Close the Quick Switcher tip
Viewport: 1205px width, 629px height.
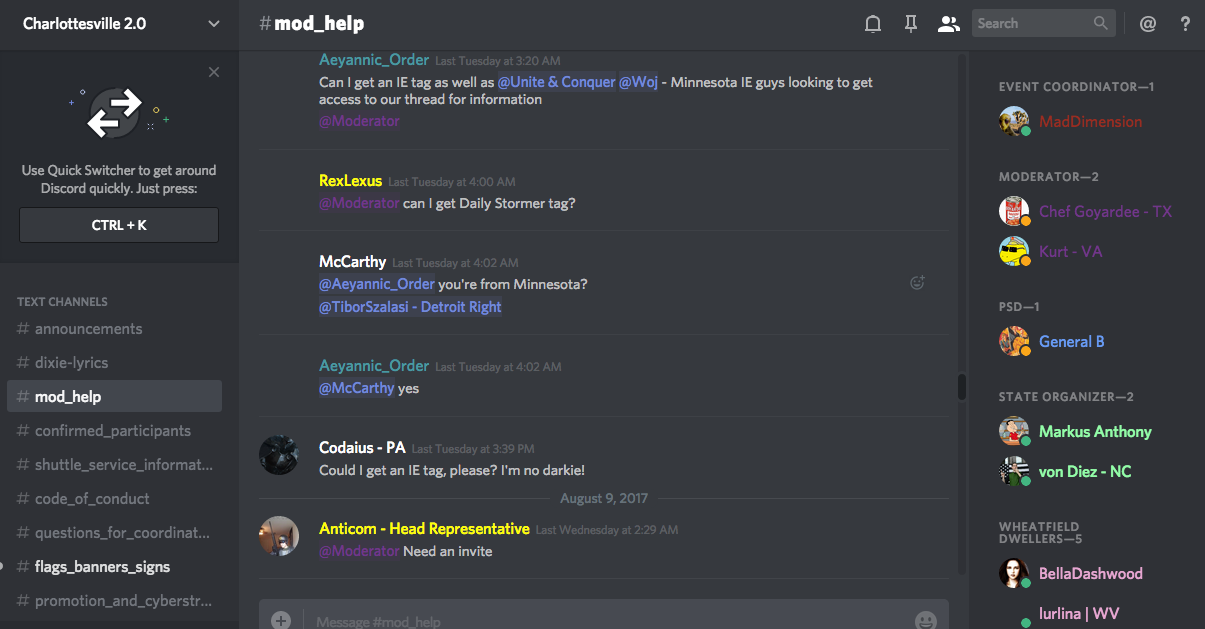click(x=214, y=72)
